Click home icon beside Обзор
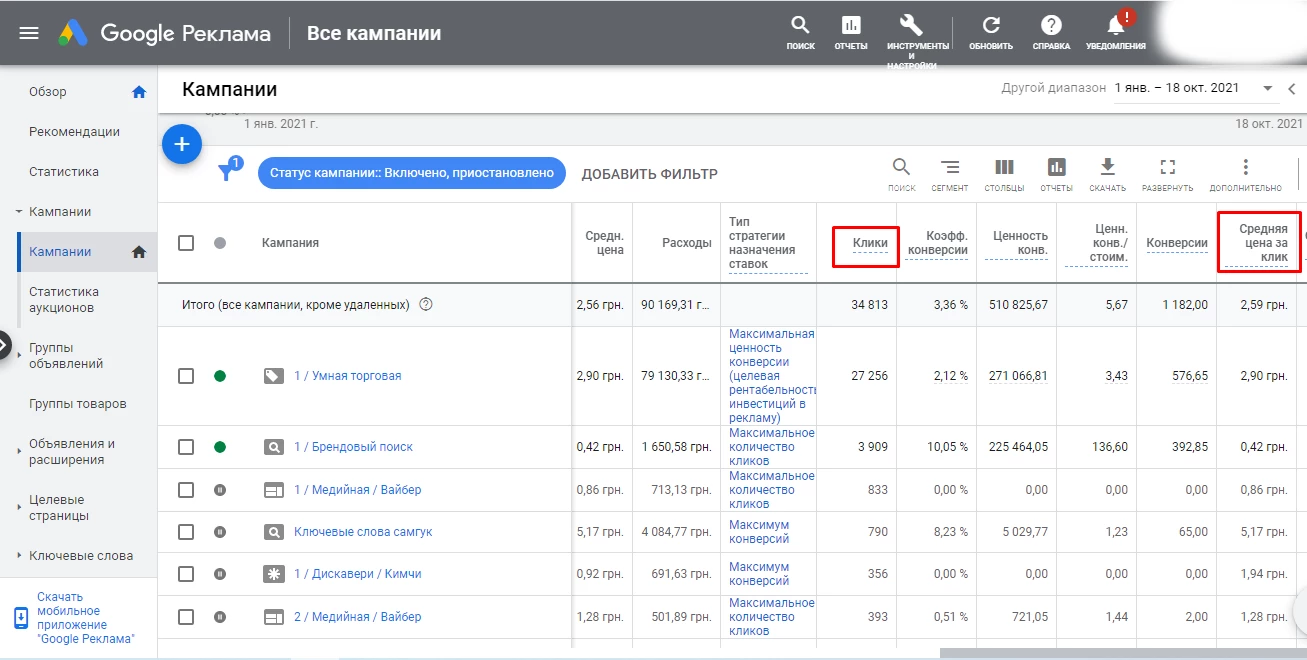Screen dimensions: 1307x660 139,92
